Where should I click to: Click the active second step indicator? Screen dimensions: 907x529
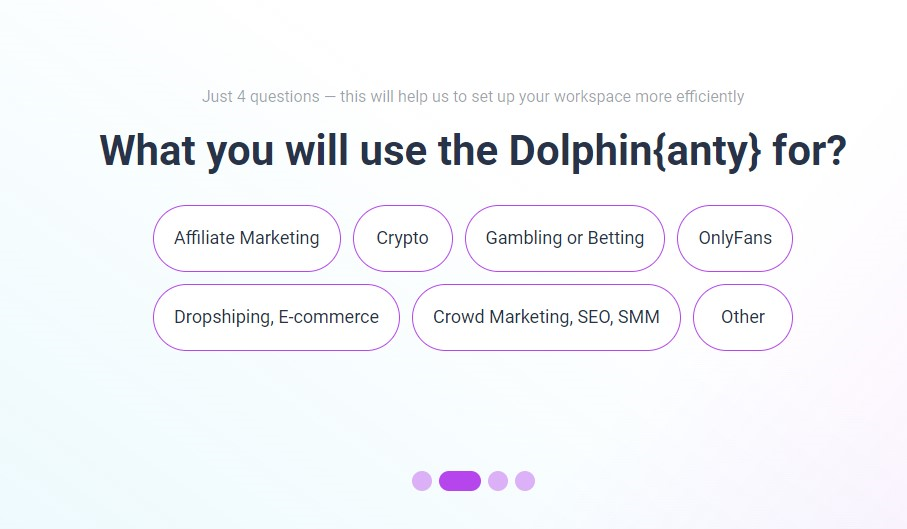click(x=460, y=481)
